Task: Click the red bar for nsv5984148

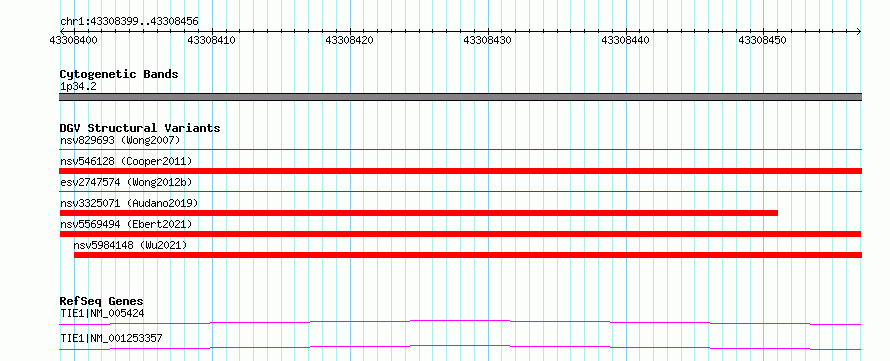Action: [x=468, y=255]
